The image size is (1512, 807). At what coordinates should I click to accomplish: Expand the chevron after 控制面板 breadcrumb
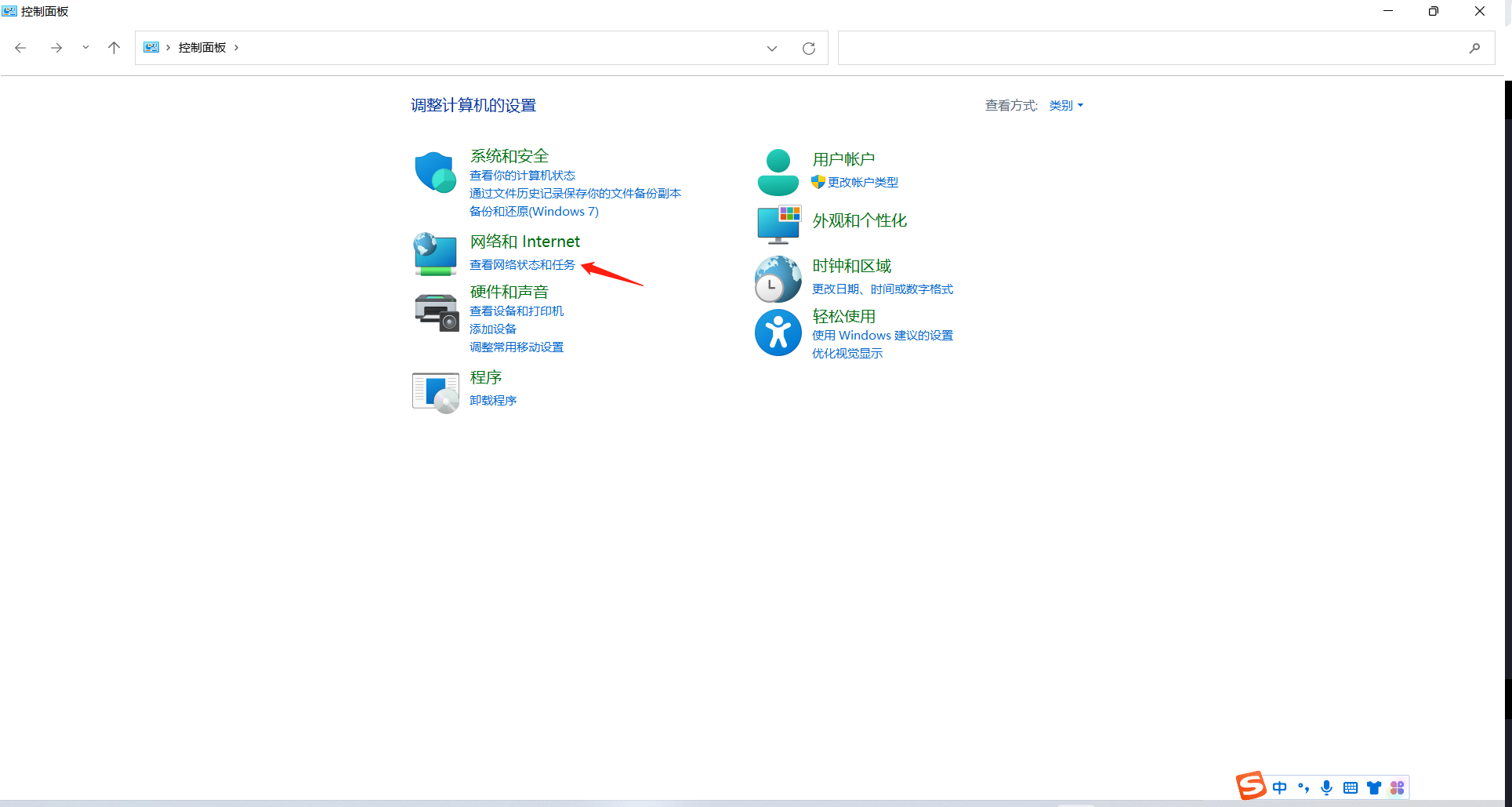coord(236,48)
